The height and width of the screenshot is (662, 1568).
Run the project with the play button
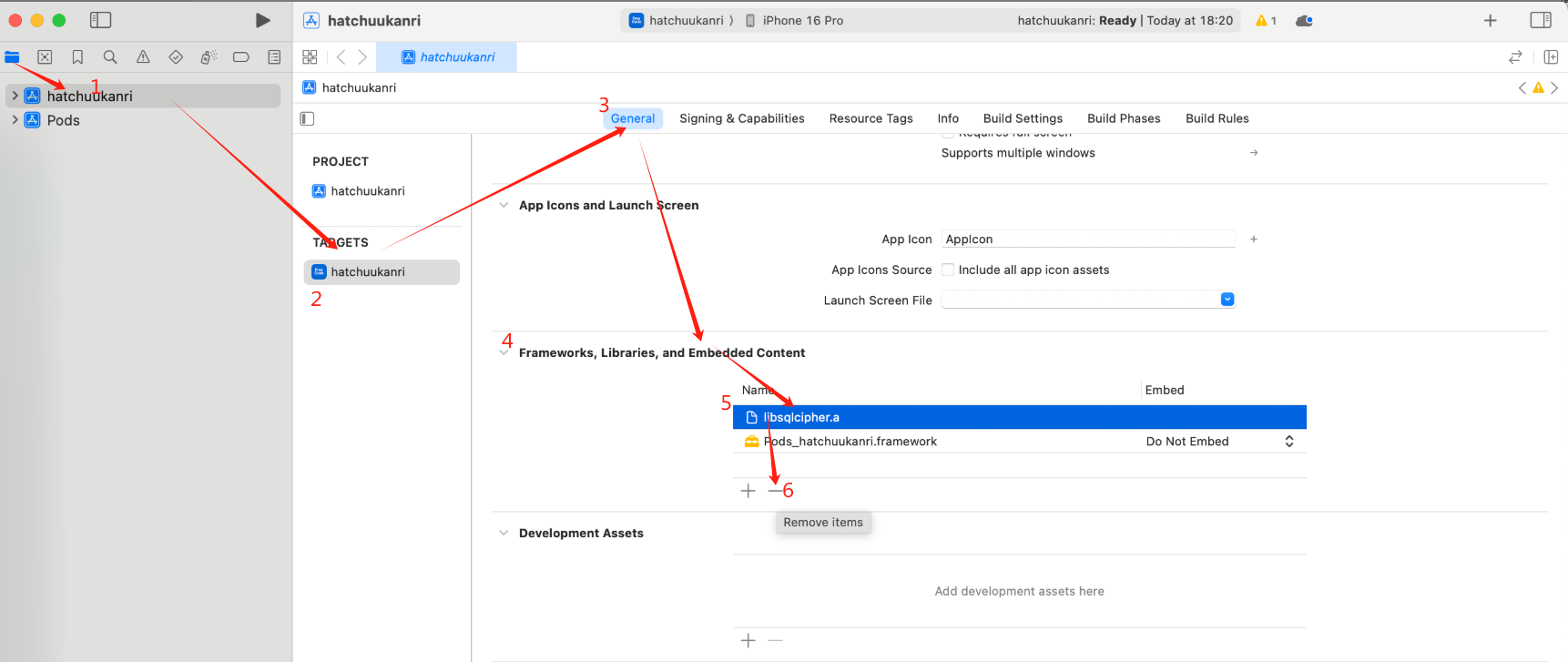pyautogui.click(x=262, y=20)
